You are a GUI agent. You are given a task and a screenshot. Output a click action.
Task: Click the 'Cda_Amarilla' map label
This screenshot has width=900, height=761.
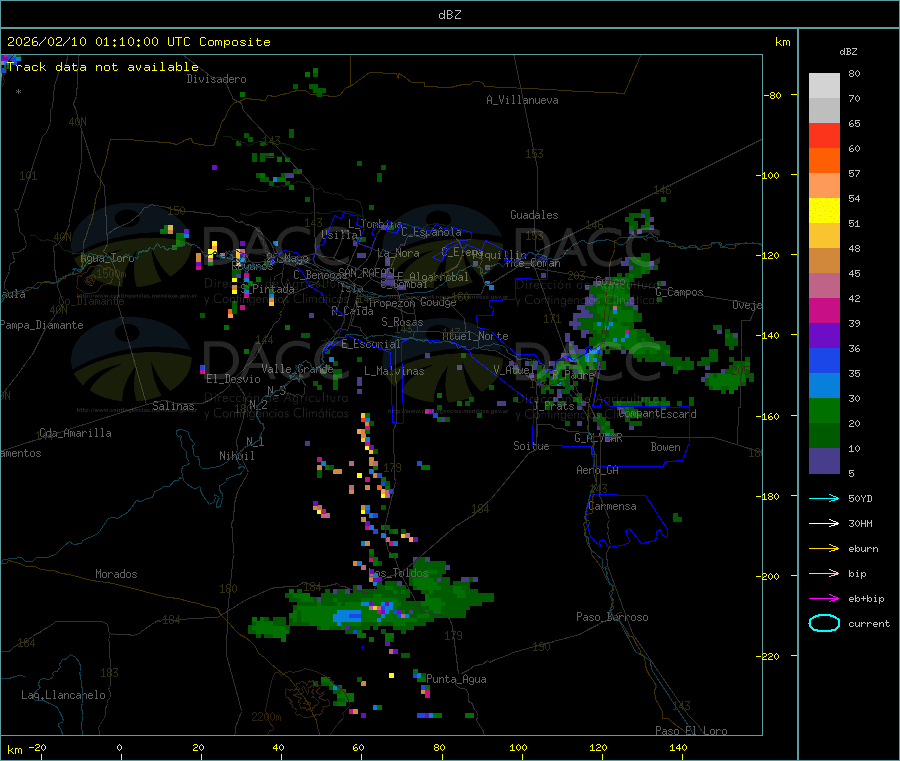(75, 433)
